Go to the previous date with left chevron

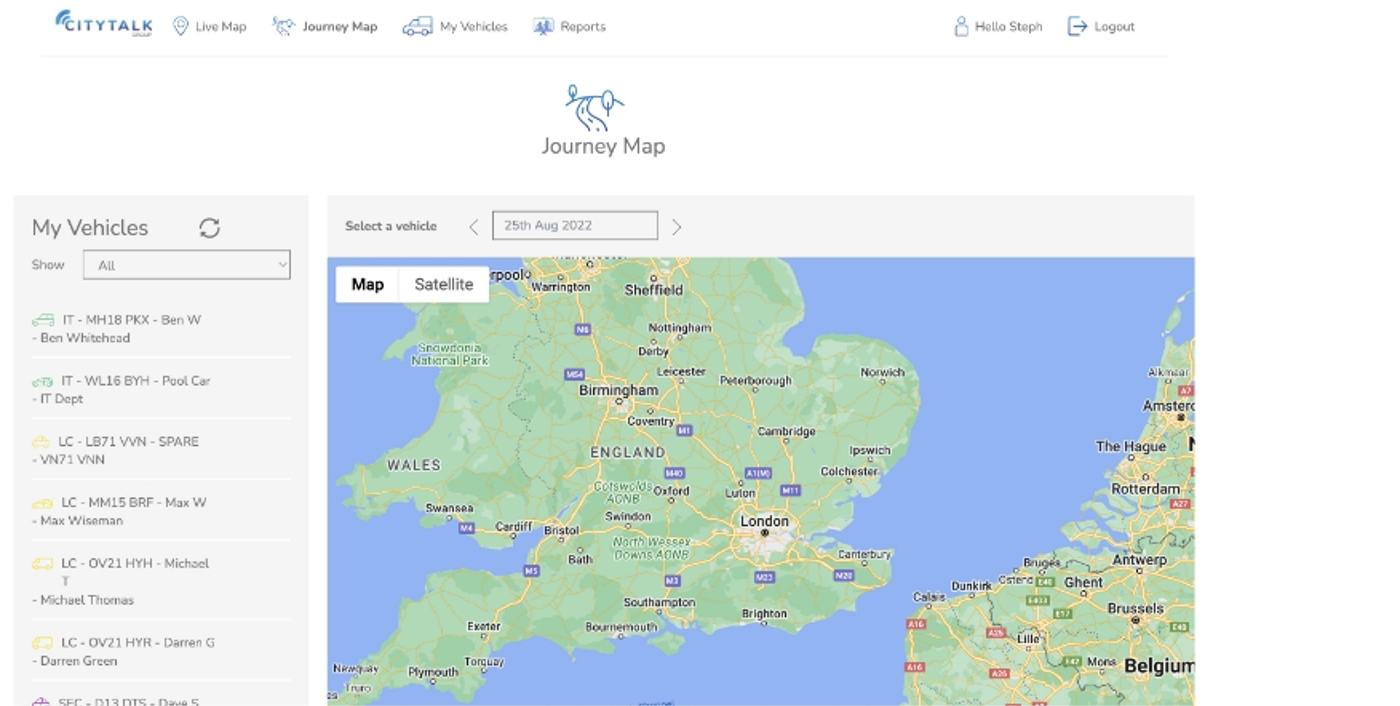coord(474,227)
